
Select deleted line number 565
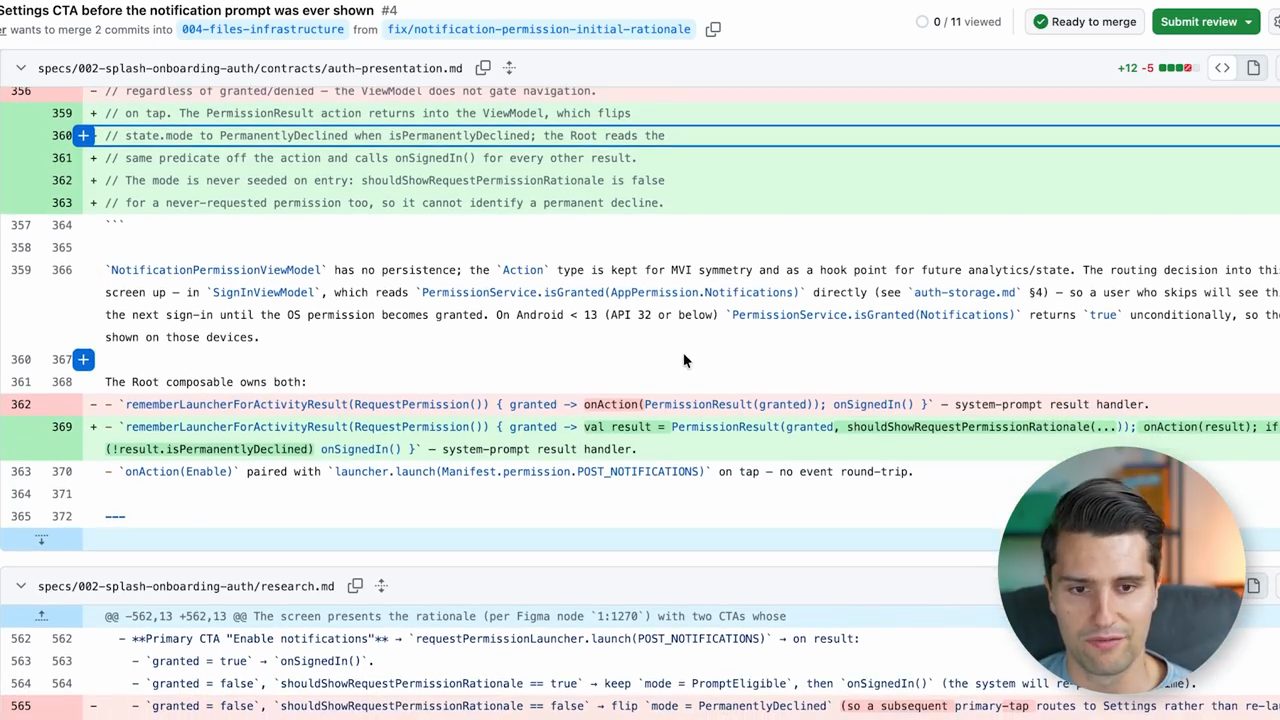coord(20,706)
